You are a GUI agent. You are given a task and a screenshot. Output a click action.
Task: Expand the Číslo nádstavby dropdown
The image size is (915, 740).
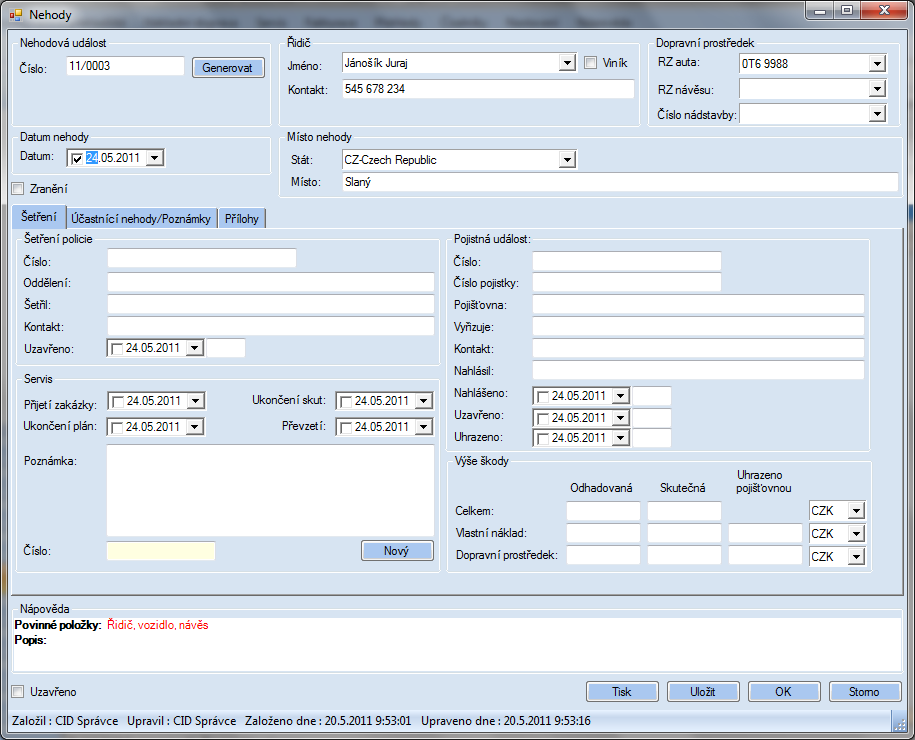pyautogui.click(x=877, y=114)
